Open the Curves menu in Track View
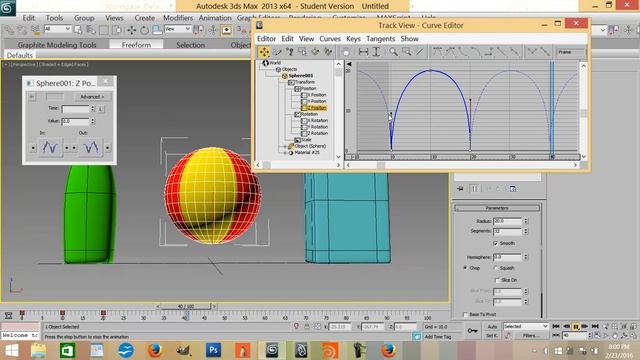This screenshot has width=640, height=360. [330, 39]
